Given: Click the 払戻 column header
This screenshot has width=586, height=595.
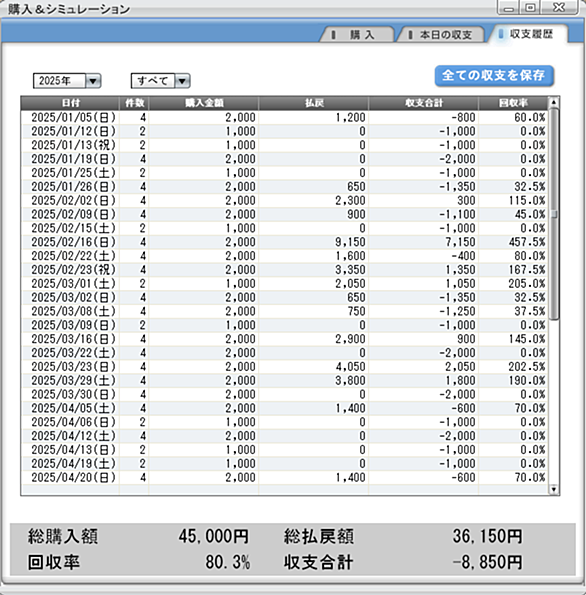Looking at the screenshot, I should tap(313, 103).
